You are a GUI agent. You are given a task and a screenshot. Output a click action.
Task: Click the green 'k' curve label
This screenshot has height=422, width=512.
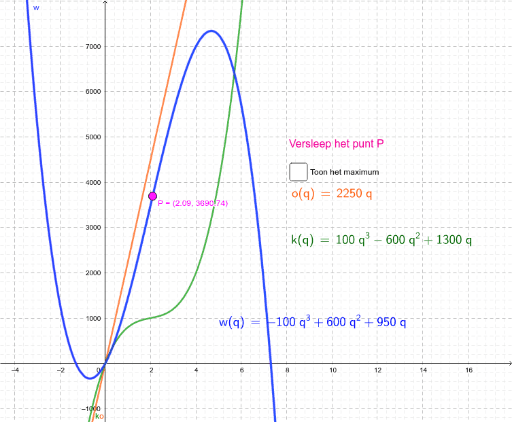click(x=97, y=416)
